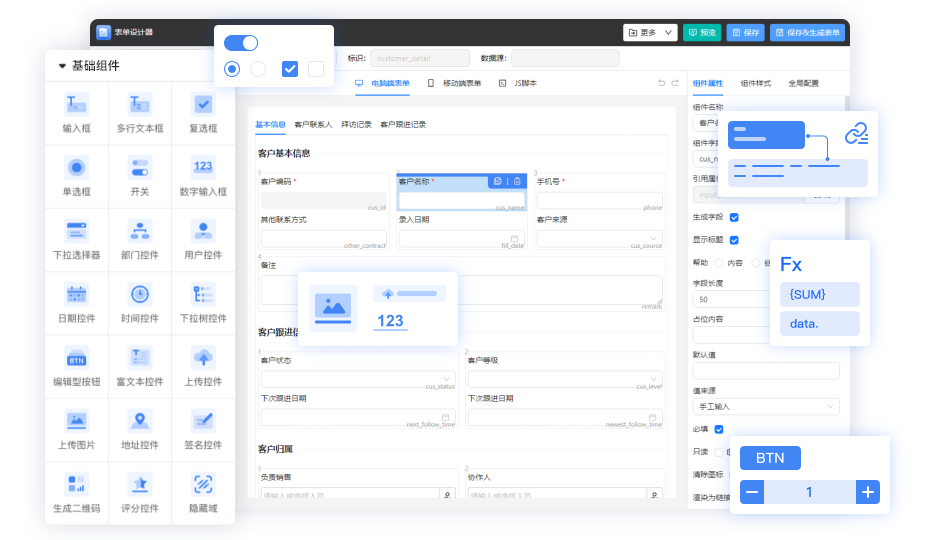940x540 pixels.
Task: Open the 客户状态 dropdown field
Action: (358, 379)
